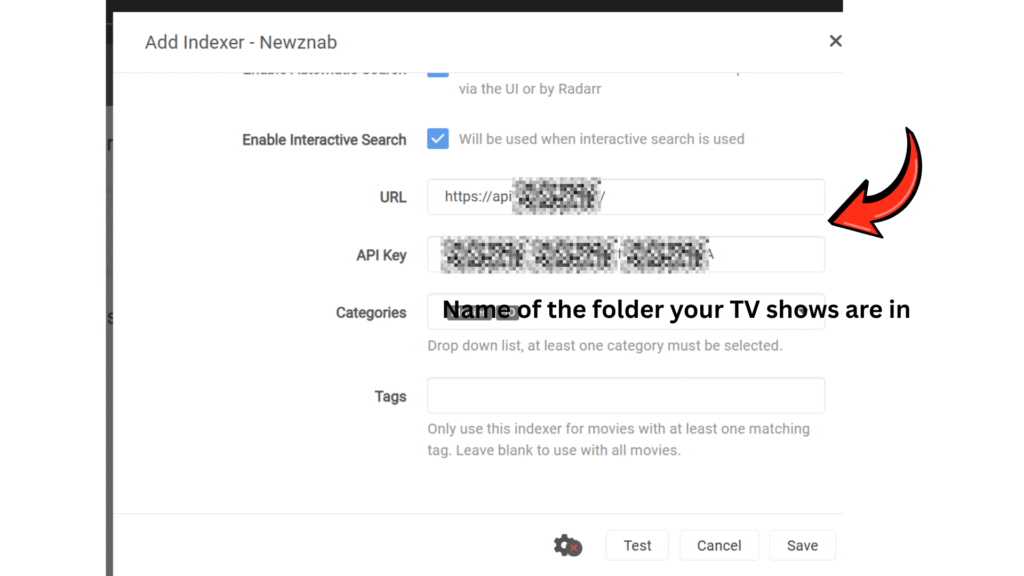Image resolution: width=1024 pixels, height=576 pixels.
Task: Select the empty Tags input box
Action: click(626, 396)
